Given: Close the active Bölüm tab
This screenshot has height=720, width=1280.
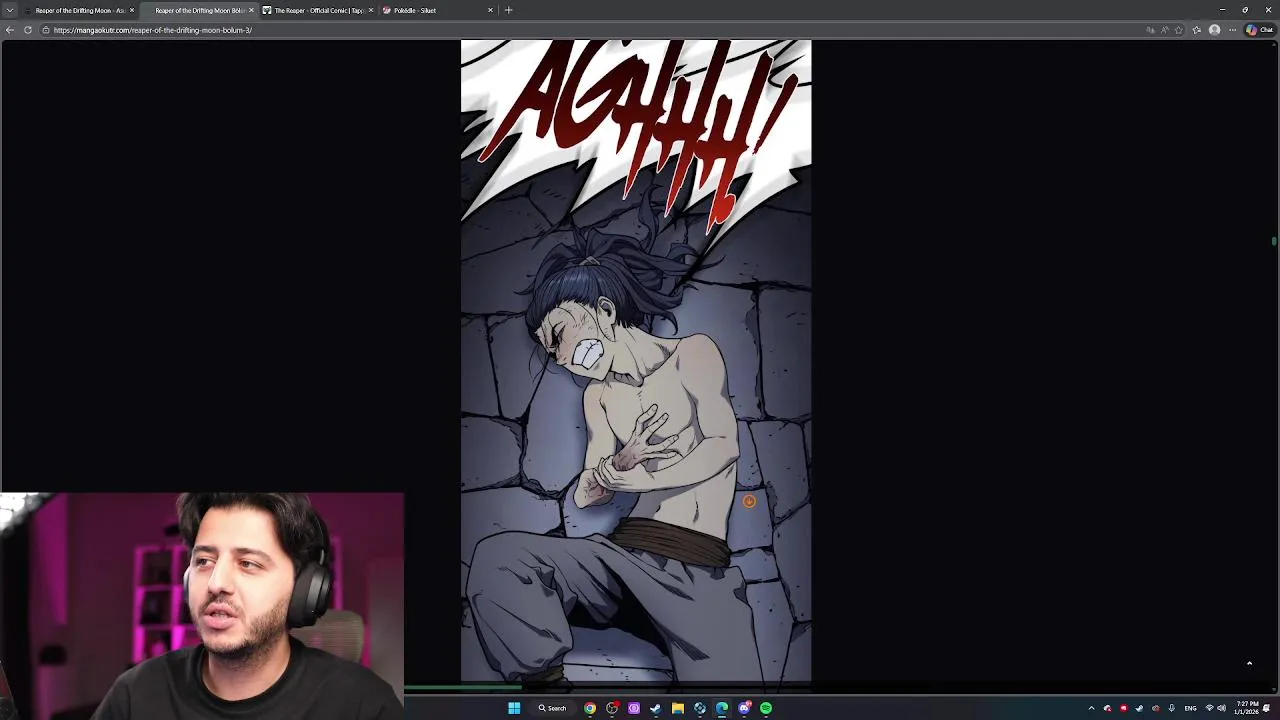Looking at the screenshot, I should (251, 10).
